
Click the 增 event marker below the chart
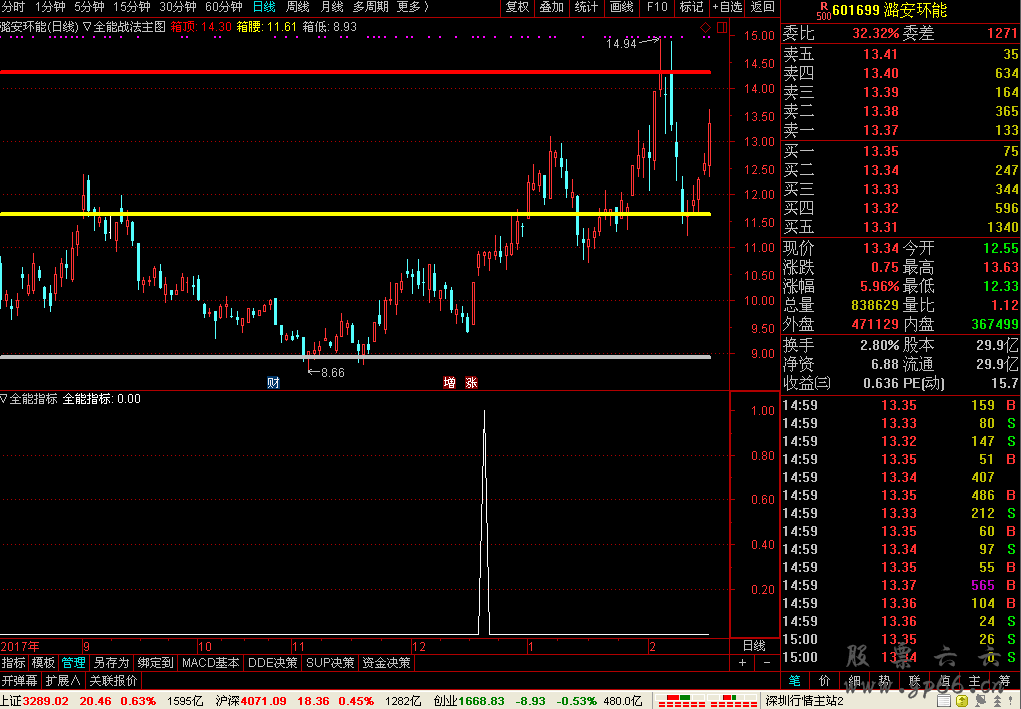450,382
